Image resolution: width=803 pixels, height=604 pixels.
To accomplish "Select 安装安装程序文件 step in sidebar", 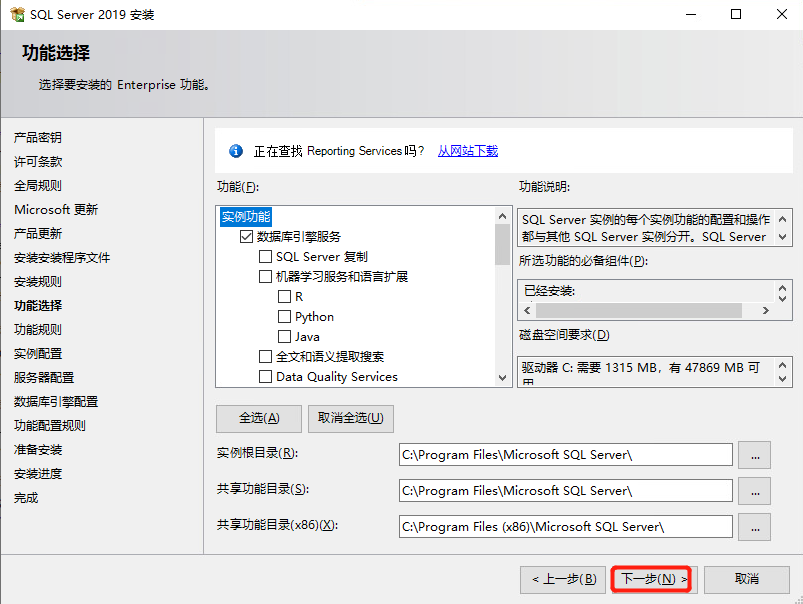I will [x=62, y=258].
